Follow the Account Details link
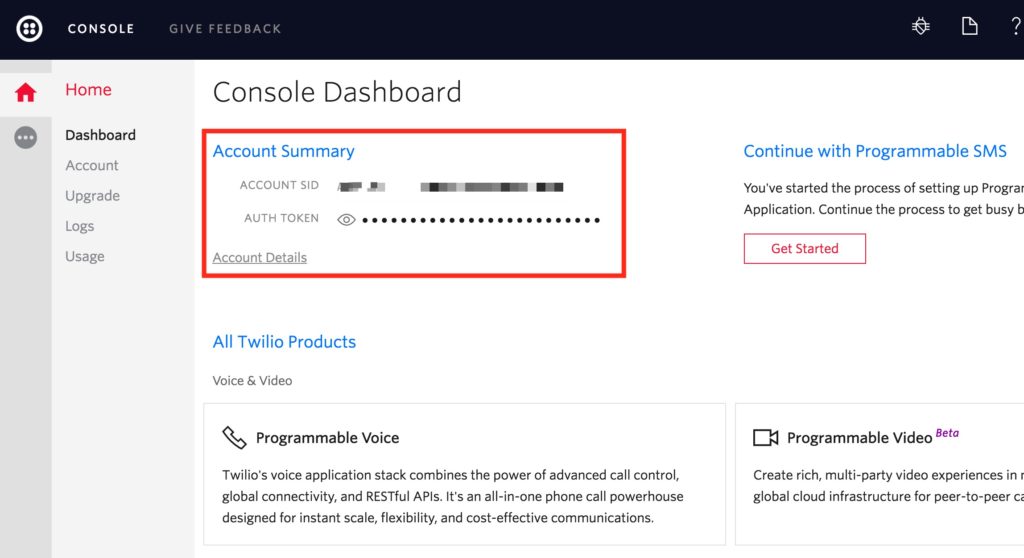The height and width of the screenshot is (558, 1024). pos(260,257)
